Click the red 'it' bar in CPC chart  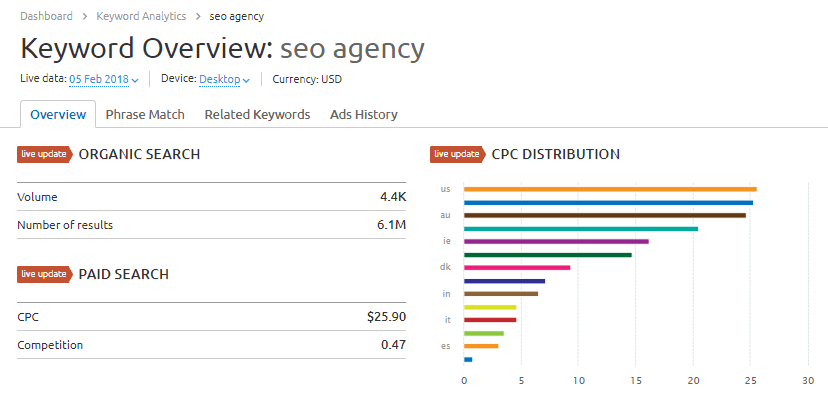click(x=490, y=320)
